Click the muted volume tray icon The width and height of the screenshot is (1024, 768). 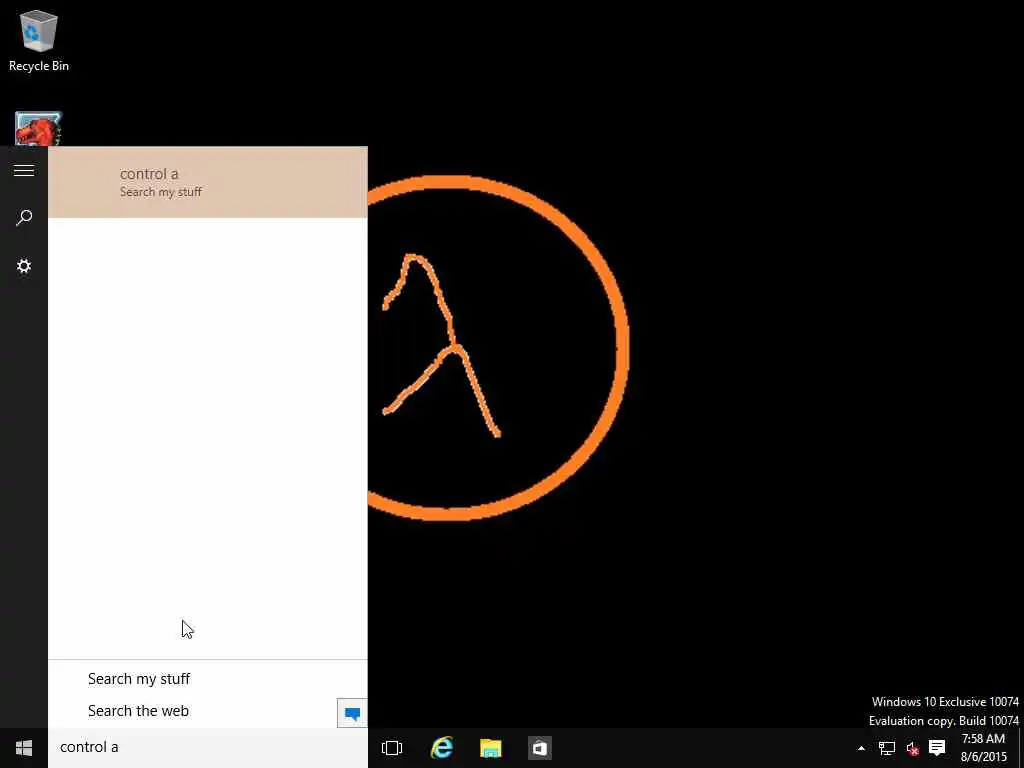tap(912, 748)
